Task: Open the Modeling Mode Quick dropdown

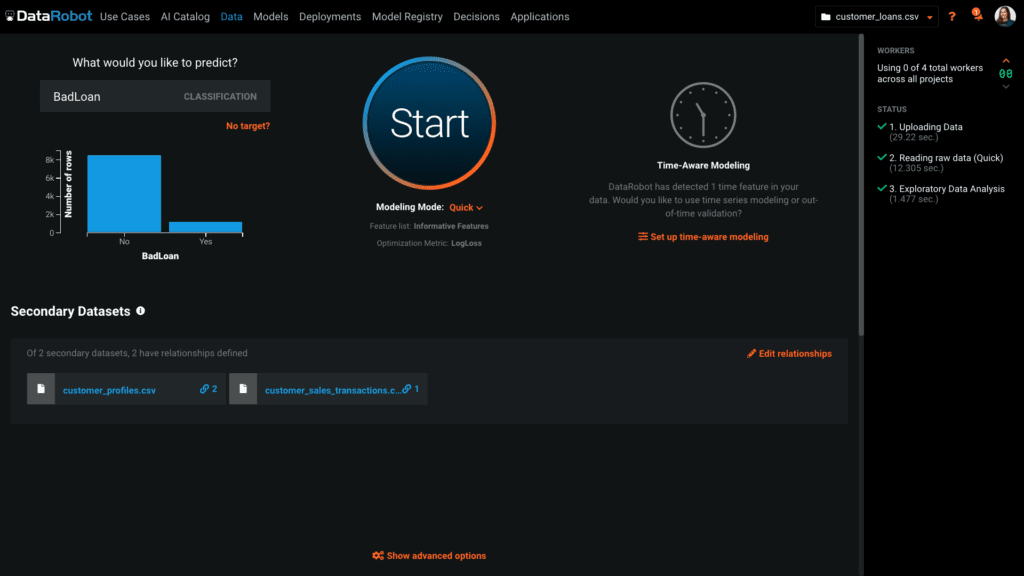Action: [466, 207]
